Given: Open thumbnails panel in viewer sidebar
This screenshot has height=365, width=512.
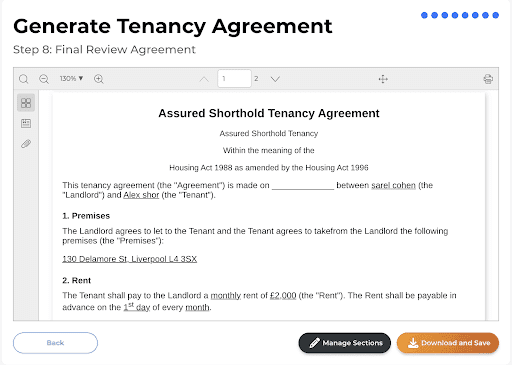Looking at the screenshot, I should (x=26, y=103).
